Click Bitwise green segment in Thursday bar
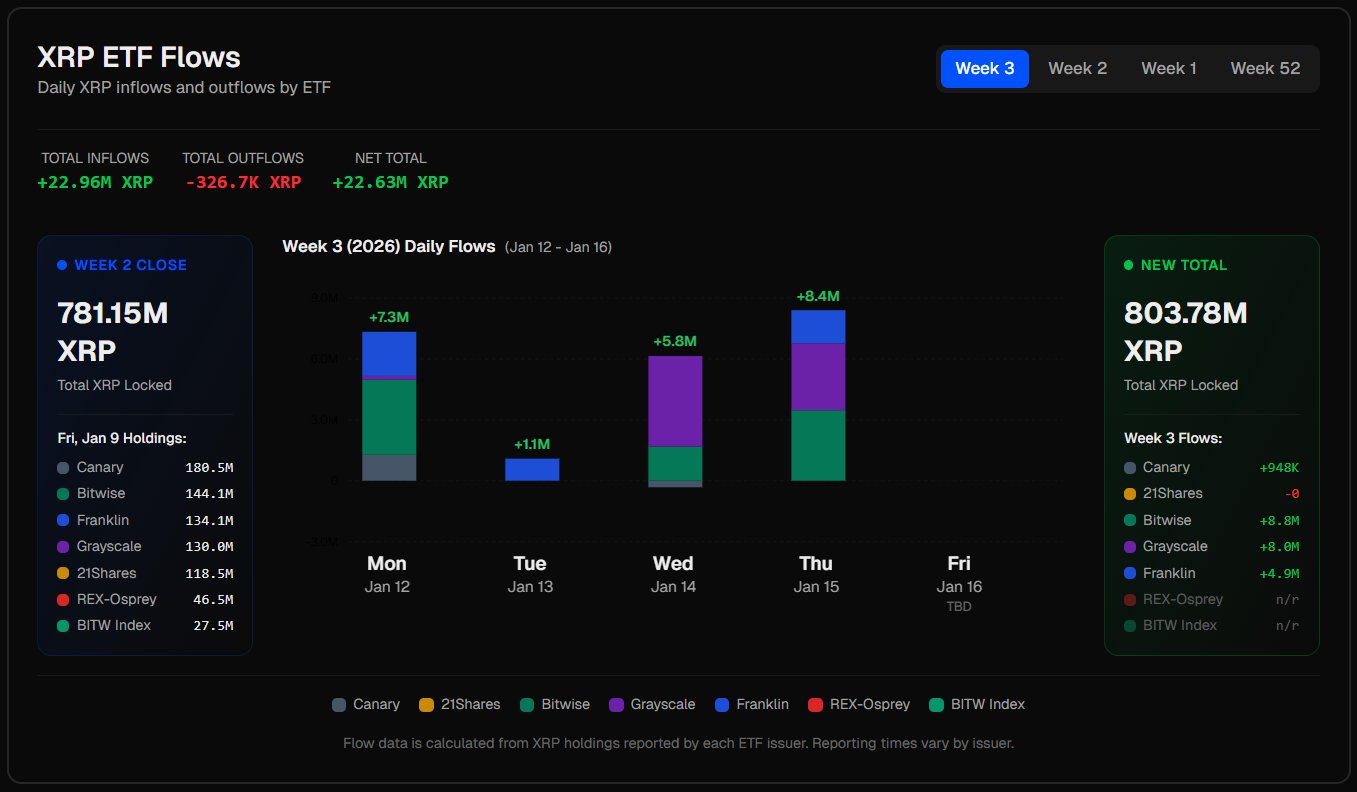 817,445
